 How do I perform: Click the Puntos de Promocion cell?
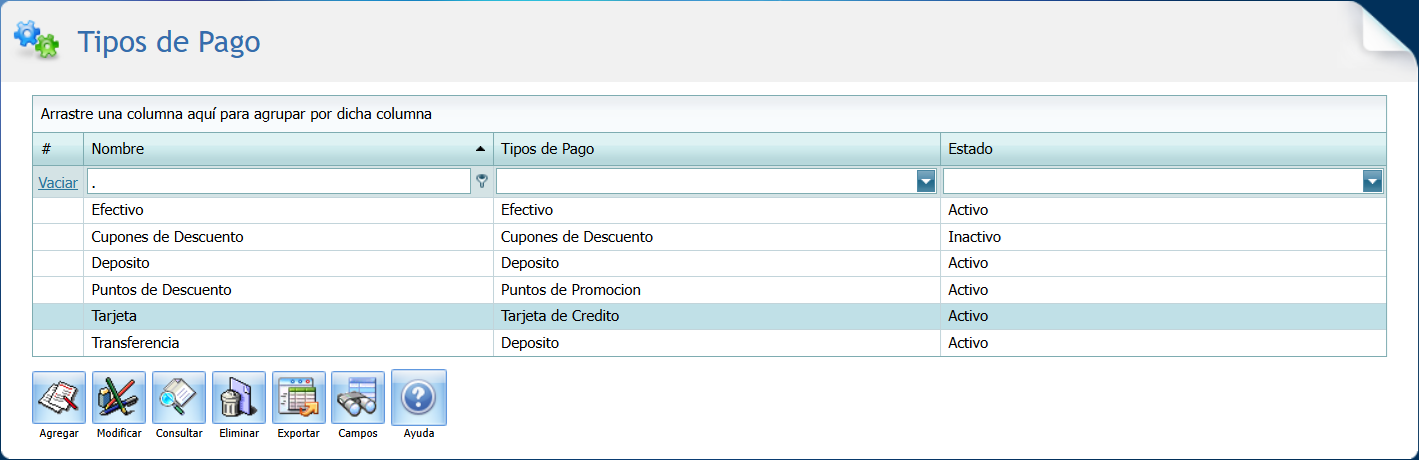tap(717, 290)
